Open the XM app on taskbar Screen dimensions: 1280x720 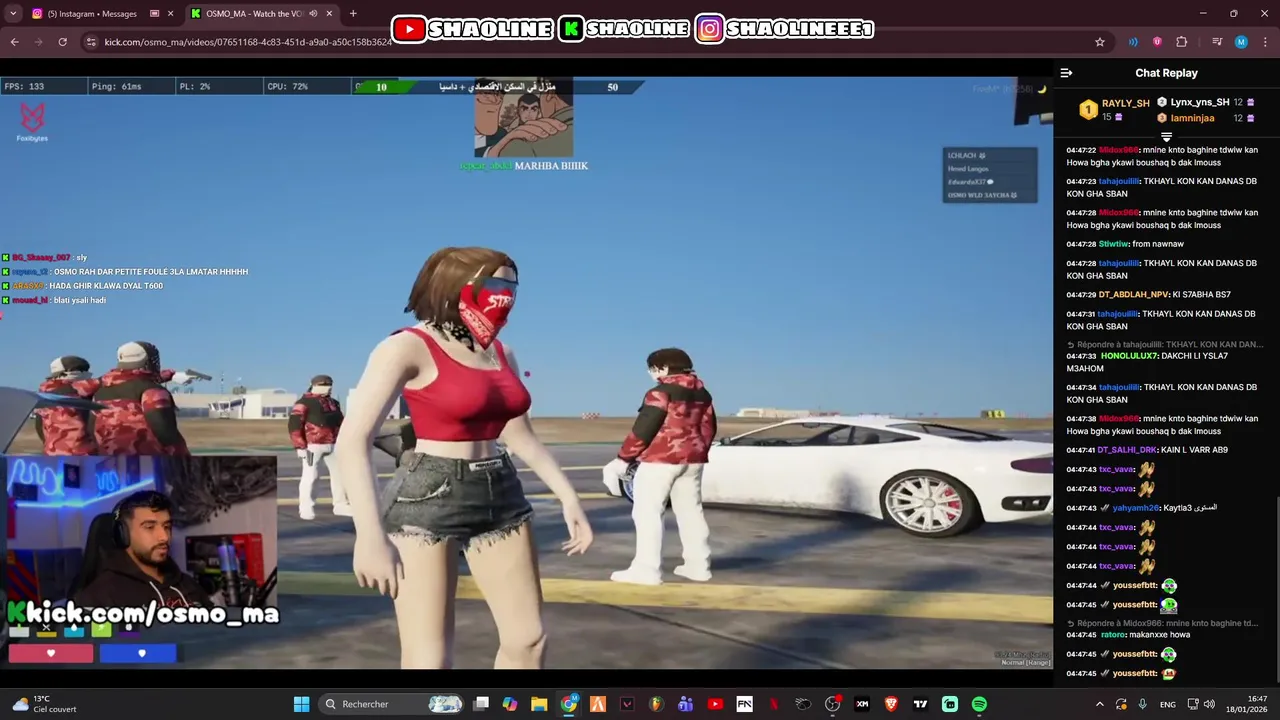click(862, 704)
